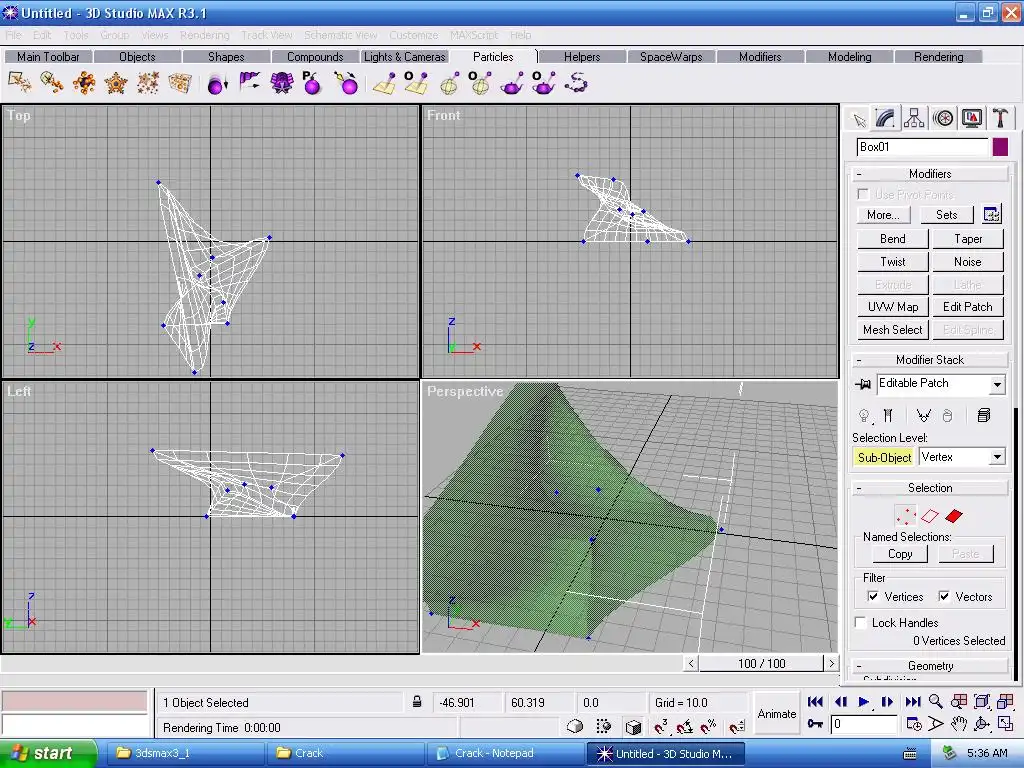Open the Crack - Notepad taskbar button
Viewport: 1024px width, 768px height.
[x=503, y=753]
